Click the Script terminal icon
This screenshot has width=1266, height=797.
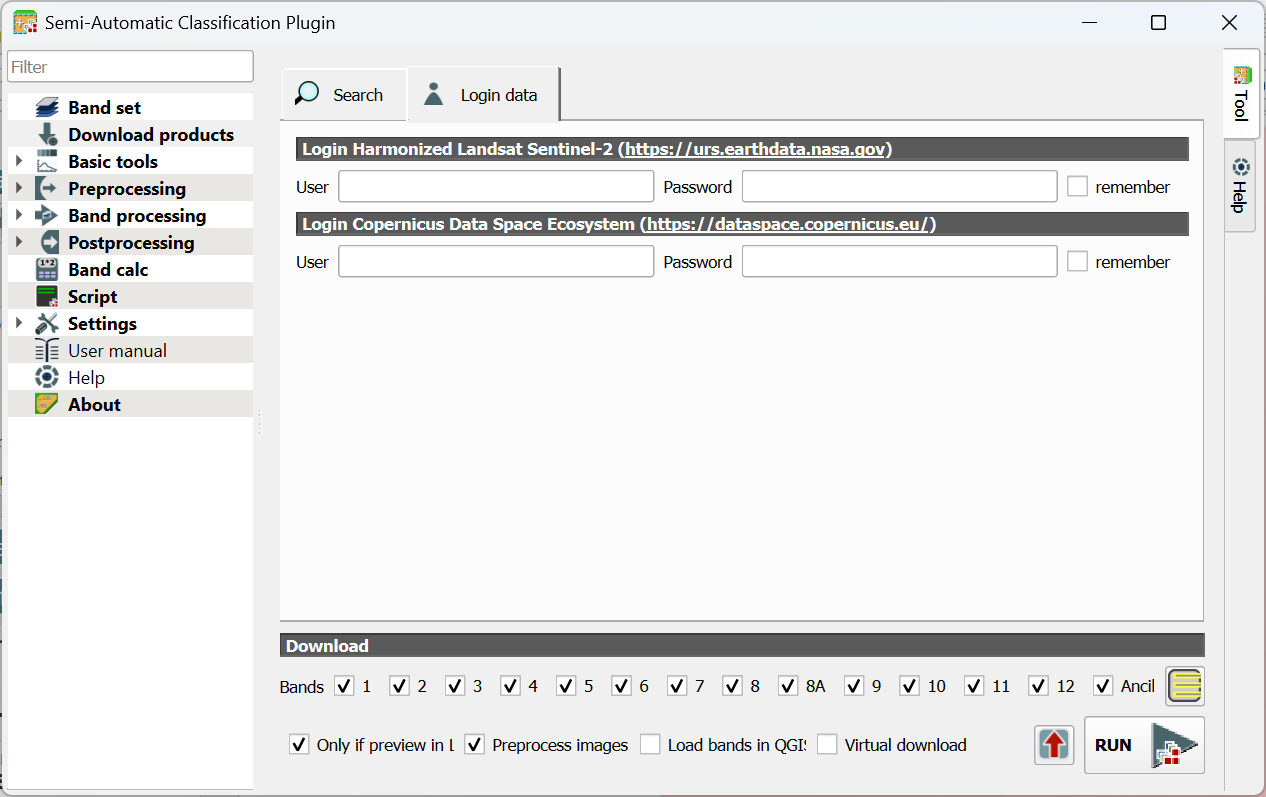(x=47, y=296)
